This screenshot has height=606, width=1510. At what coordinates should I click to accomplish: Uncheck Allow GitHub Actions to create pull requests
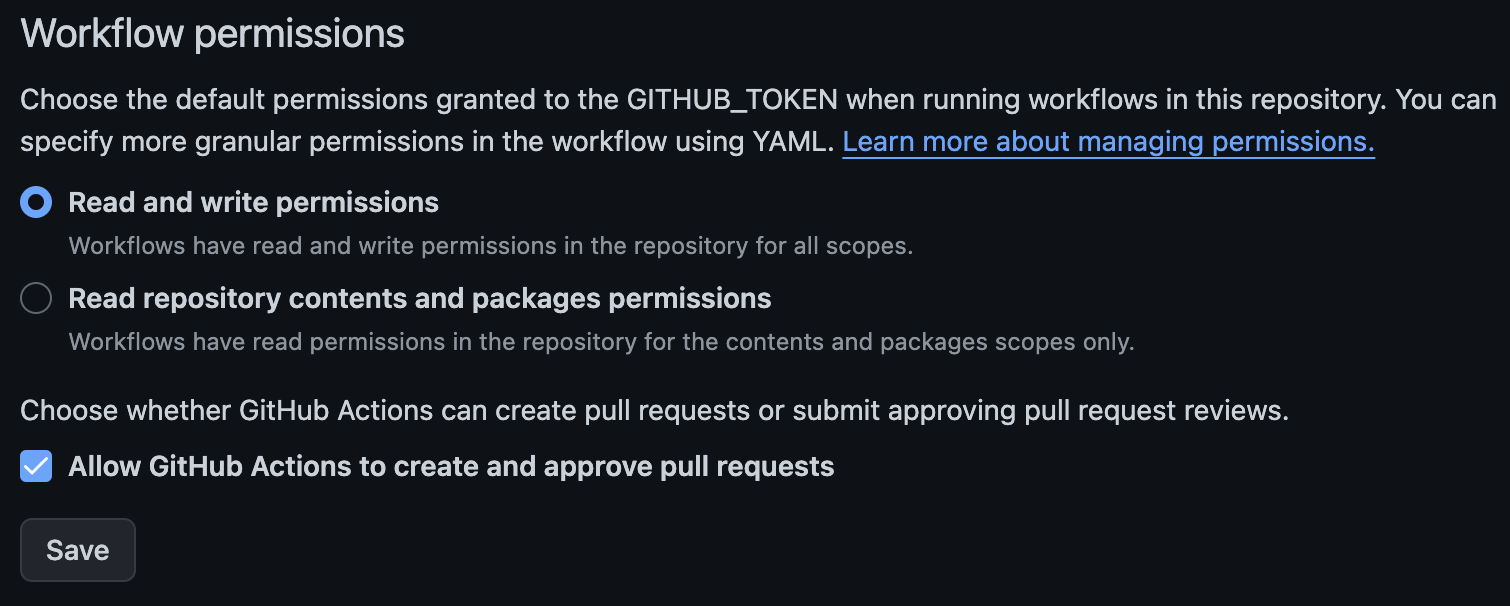pos(36,466)
